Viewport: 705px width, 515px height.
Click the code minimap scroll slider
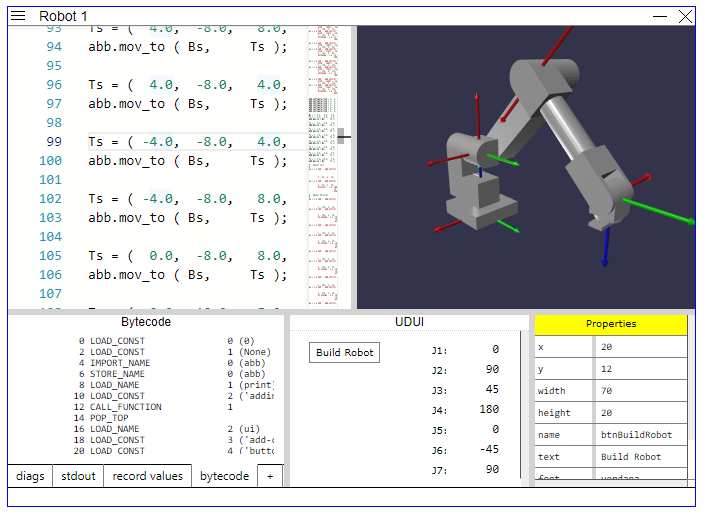(x=341, y=136)
